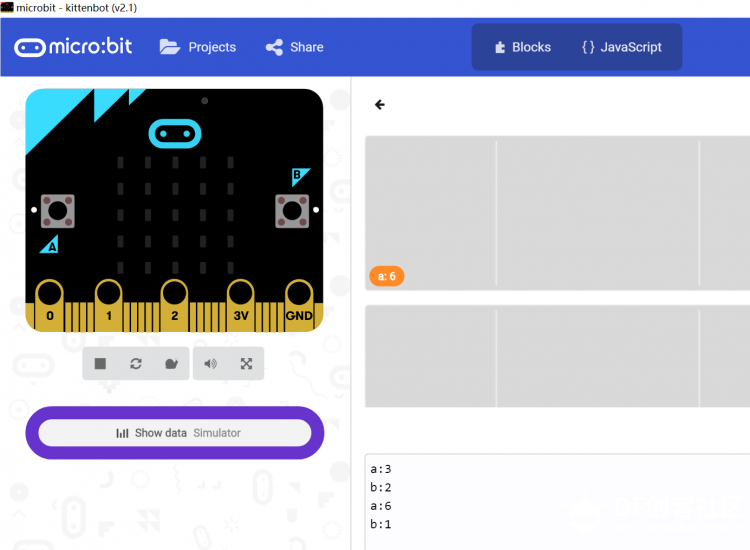Restart the simulator with the refresh icon

(x=136, y=363)
